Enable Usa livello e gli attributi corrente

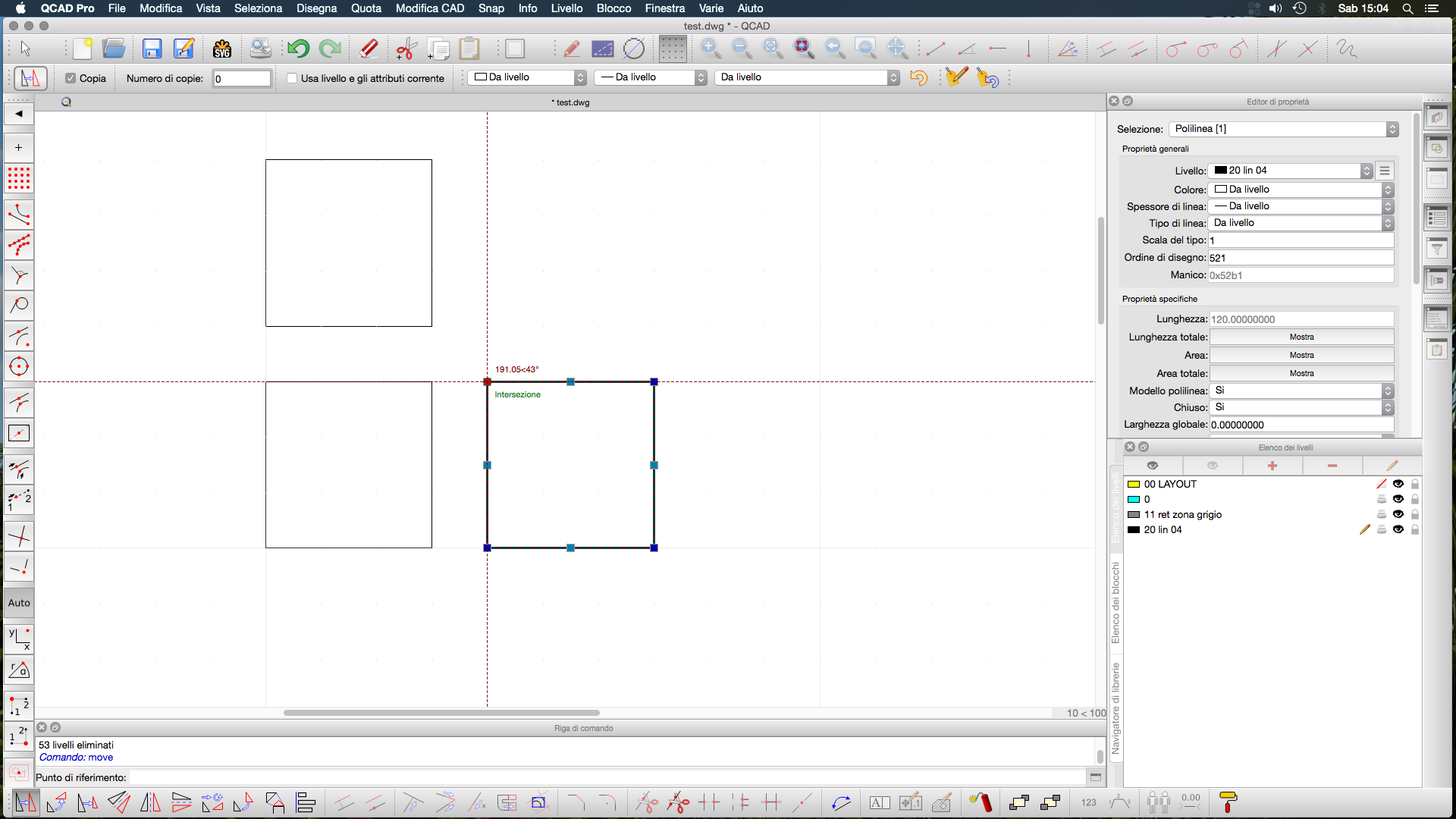[x=292, y=78]
